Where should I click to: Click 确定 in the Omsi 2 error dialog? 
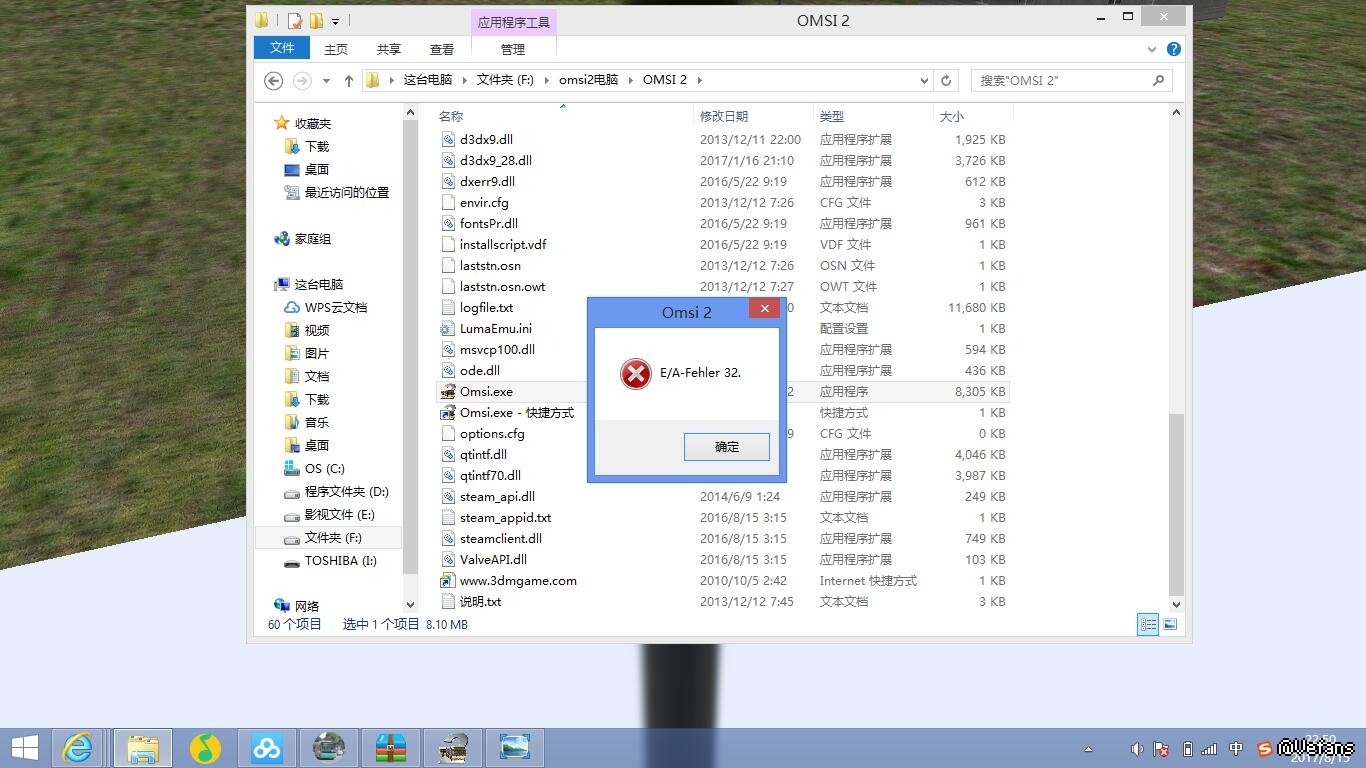727,447
